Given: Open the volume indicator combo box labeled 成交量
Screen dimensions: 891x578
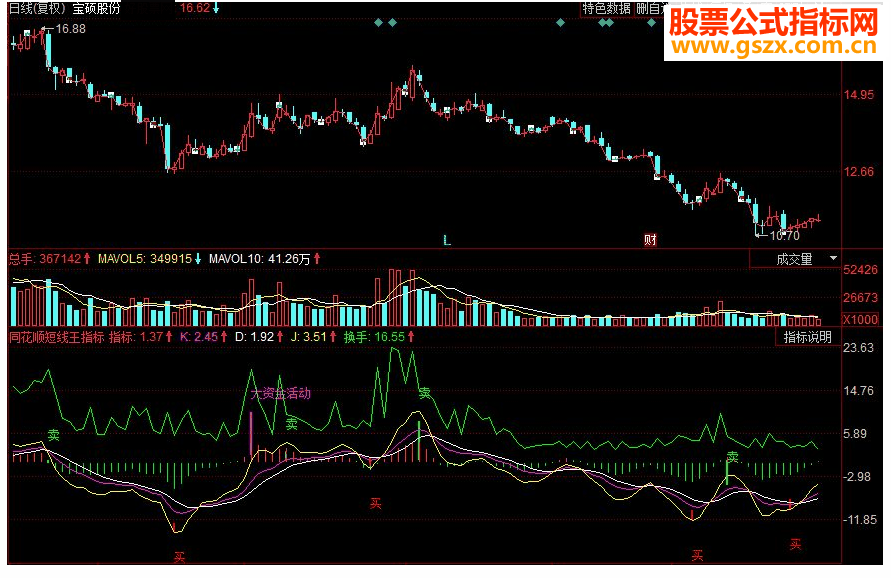Looking at the screenshot, I should tap(795, 259).
